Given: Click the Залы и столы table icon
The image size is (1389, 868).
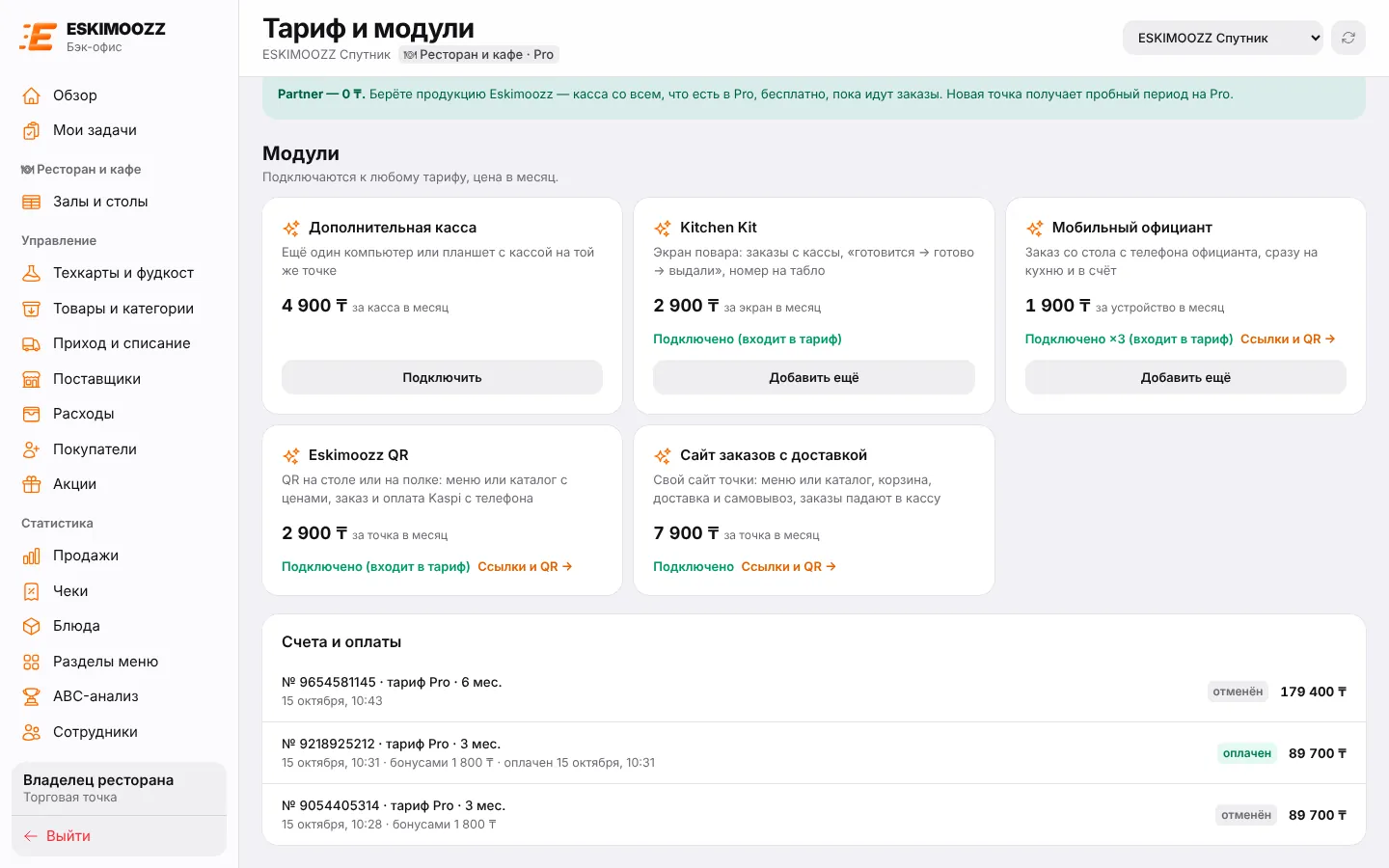Looking at the screenshot, I should coord(32,202).
